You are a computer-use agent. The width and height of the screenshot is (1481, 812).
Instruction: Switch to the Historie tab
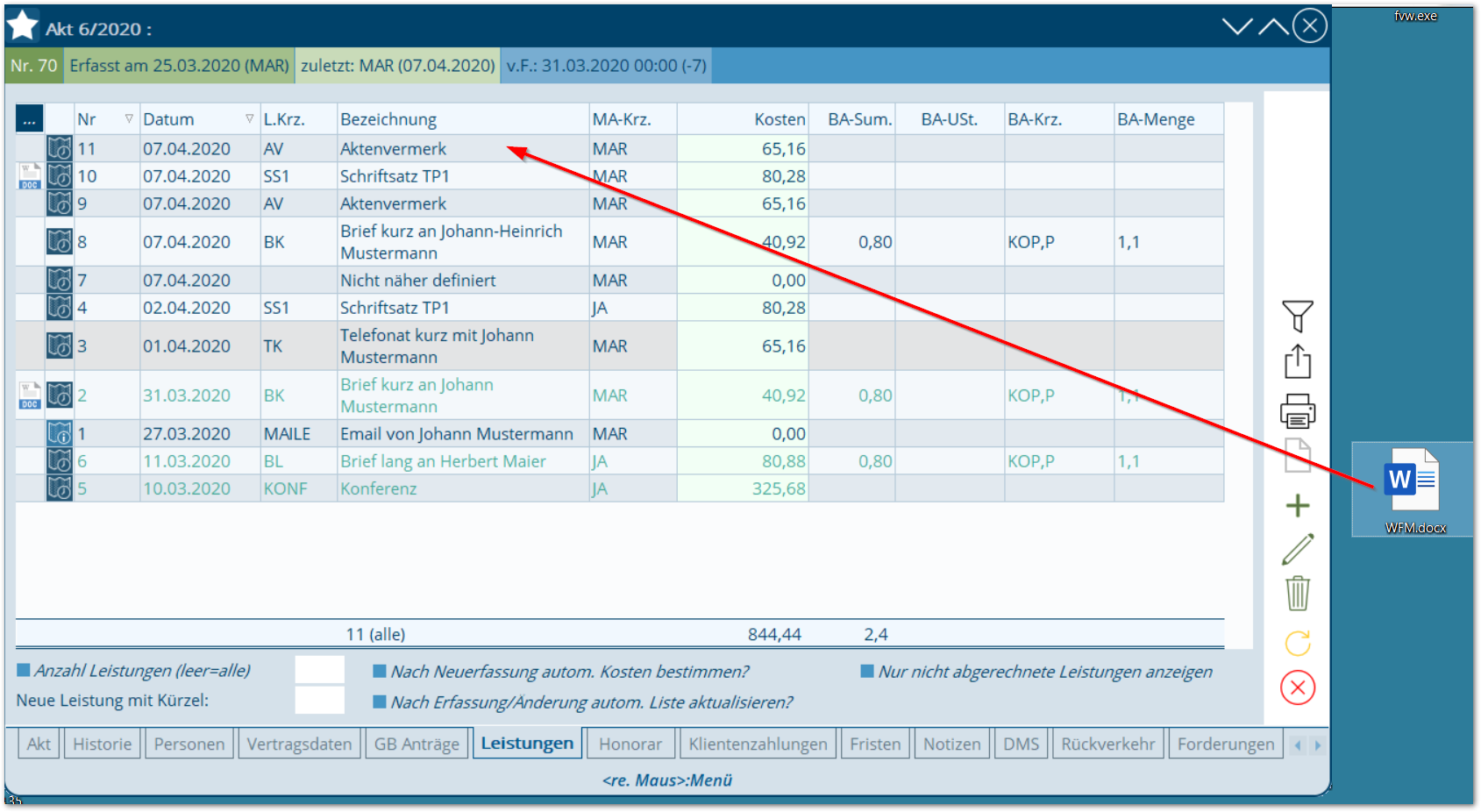[x=102, y=744]
